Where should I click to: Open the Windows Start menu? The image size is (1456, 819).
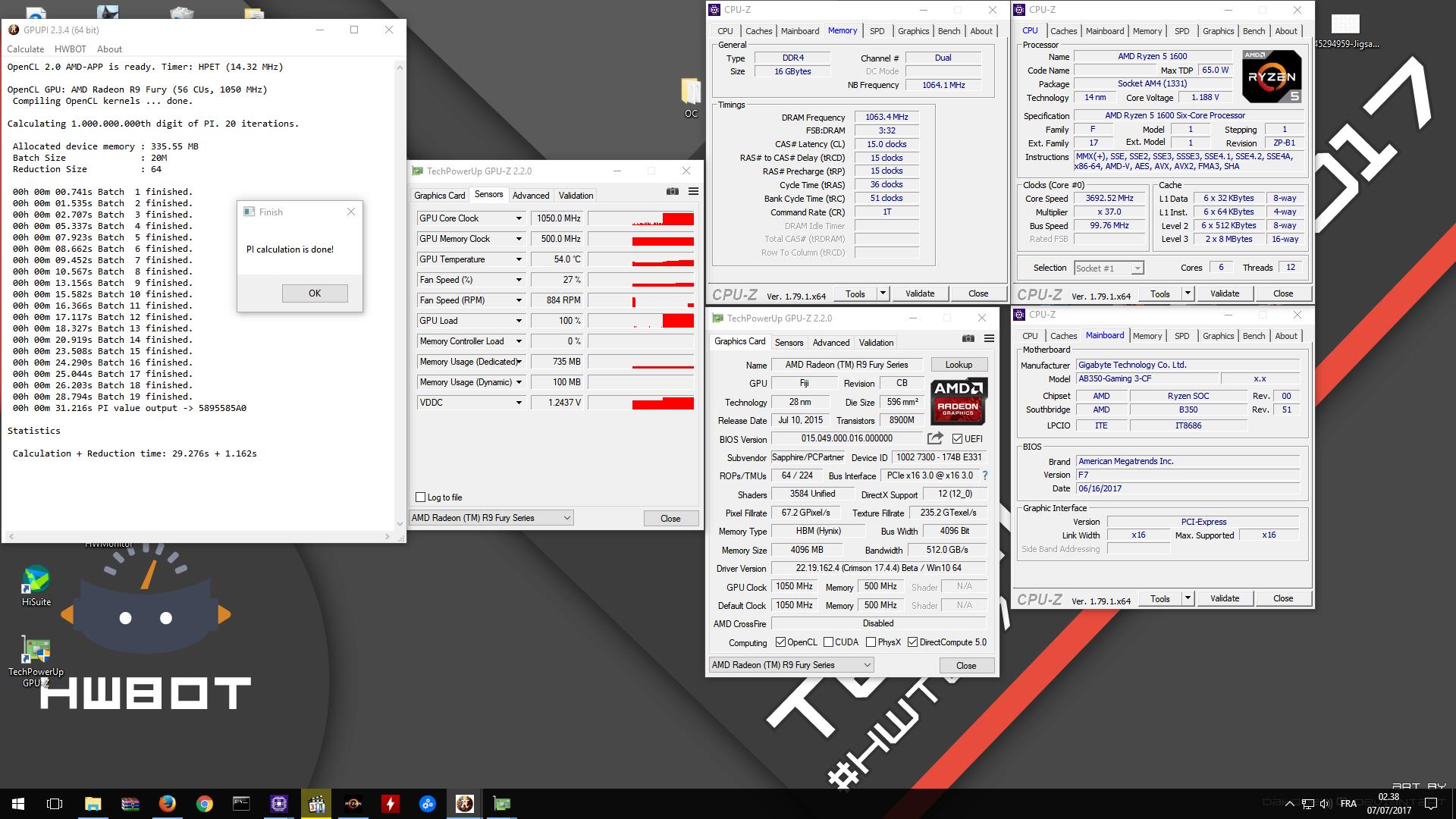pyautogui.click(x=18, y=804)
